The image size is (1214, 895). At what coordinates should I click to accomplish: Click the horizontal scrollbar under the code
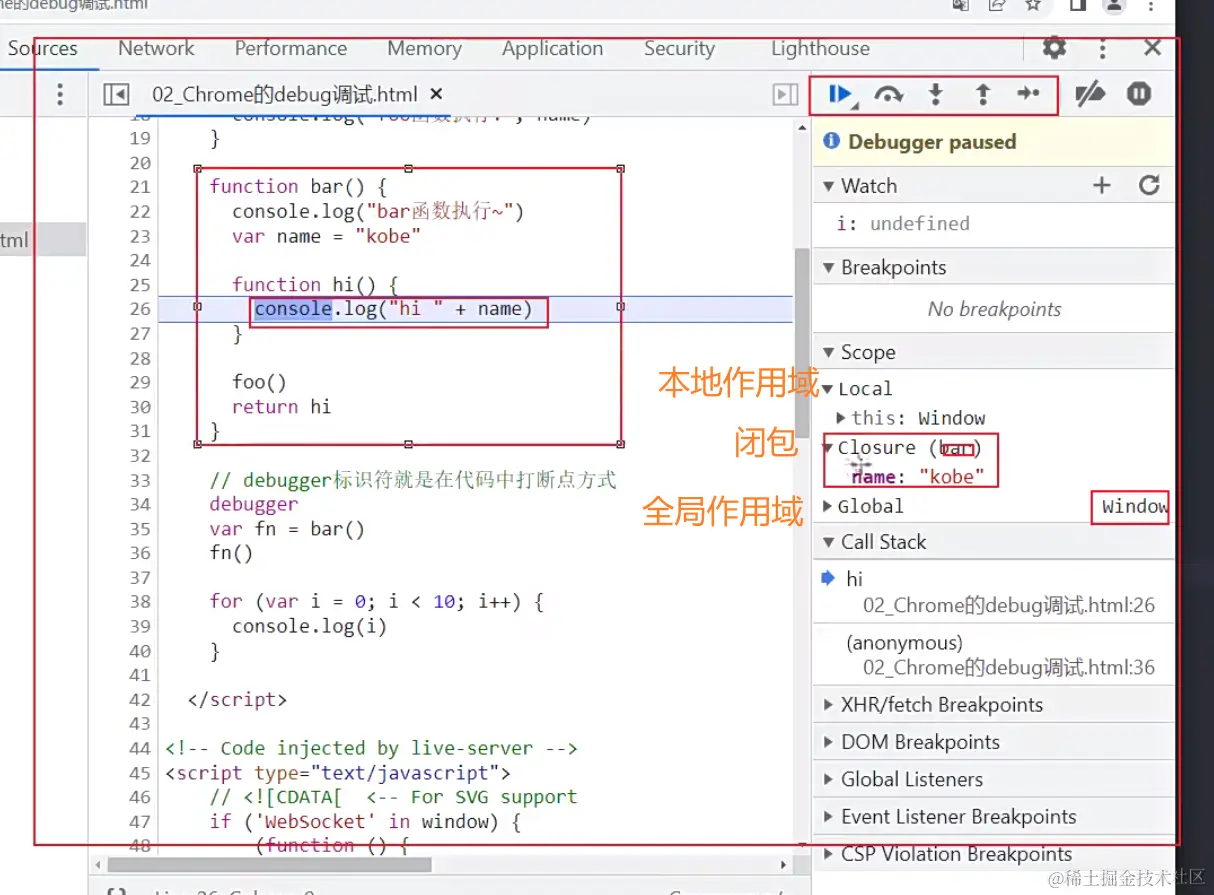pos(269,864)
